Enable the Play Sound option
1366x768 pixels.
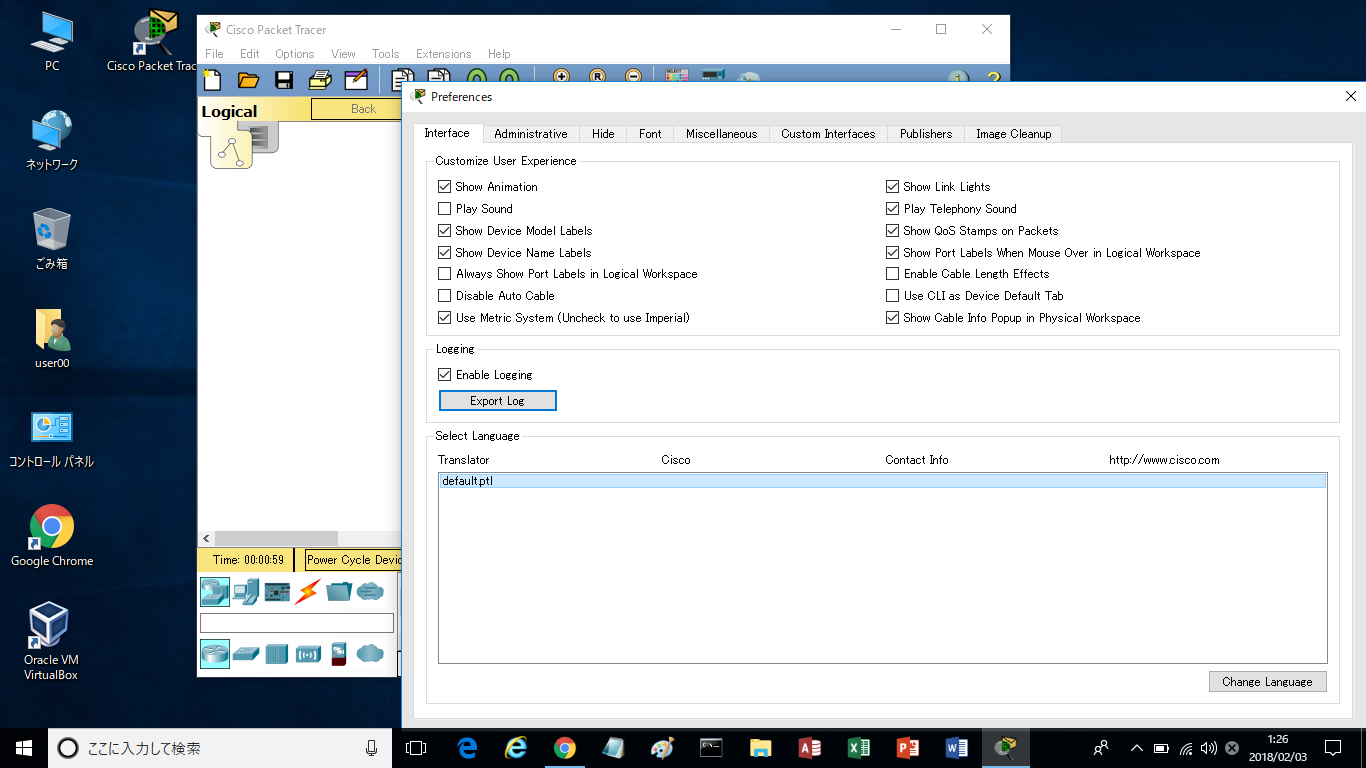coord(444,208)
